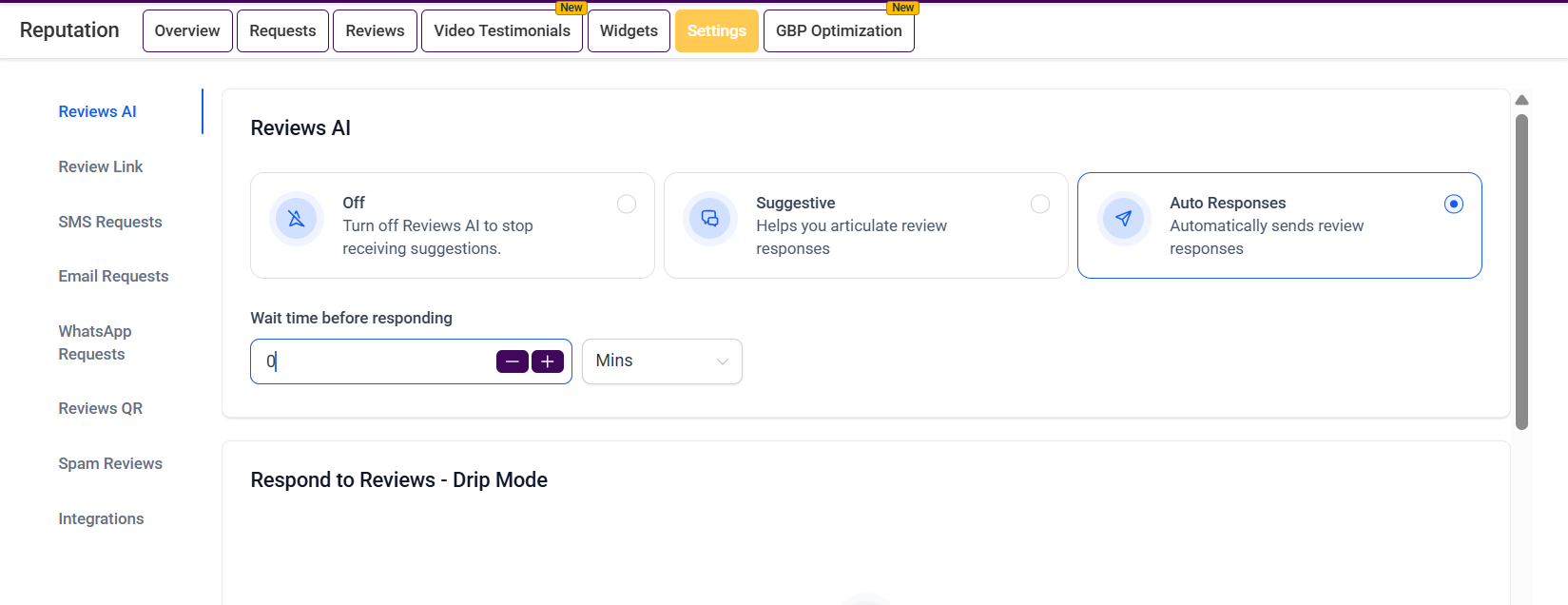Go to the Widgets tab
This screenshot has width=1568, height=605.
pos(629,30)
